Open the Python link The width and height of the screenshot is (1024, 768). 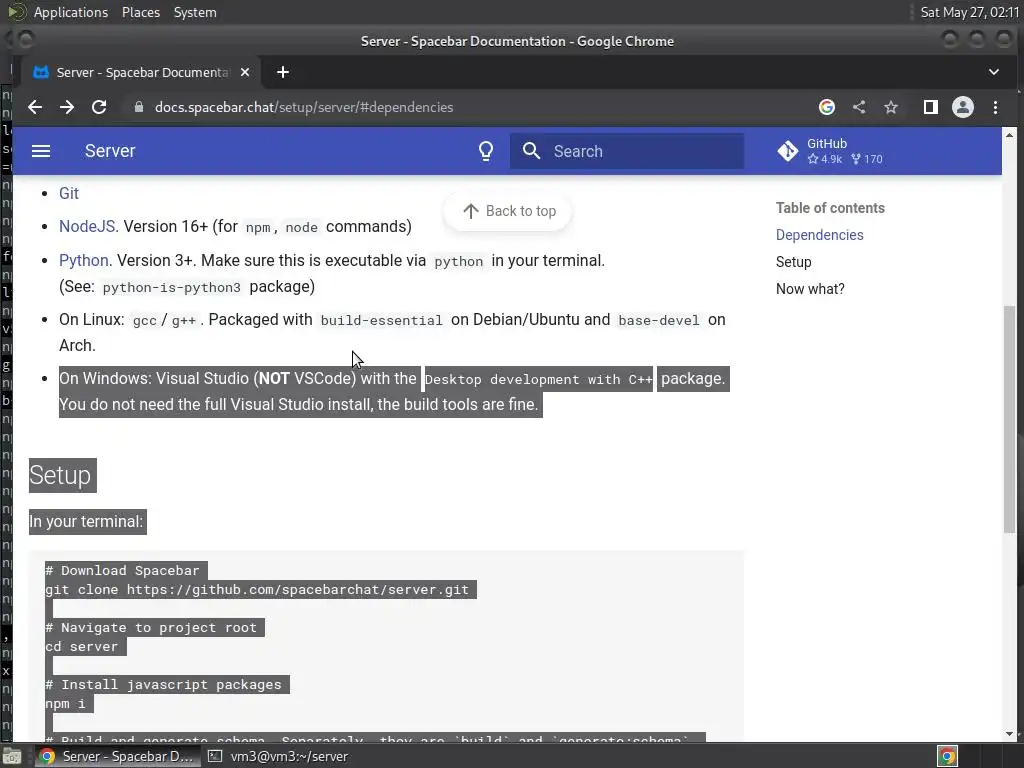(84, 261)
